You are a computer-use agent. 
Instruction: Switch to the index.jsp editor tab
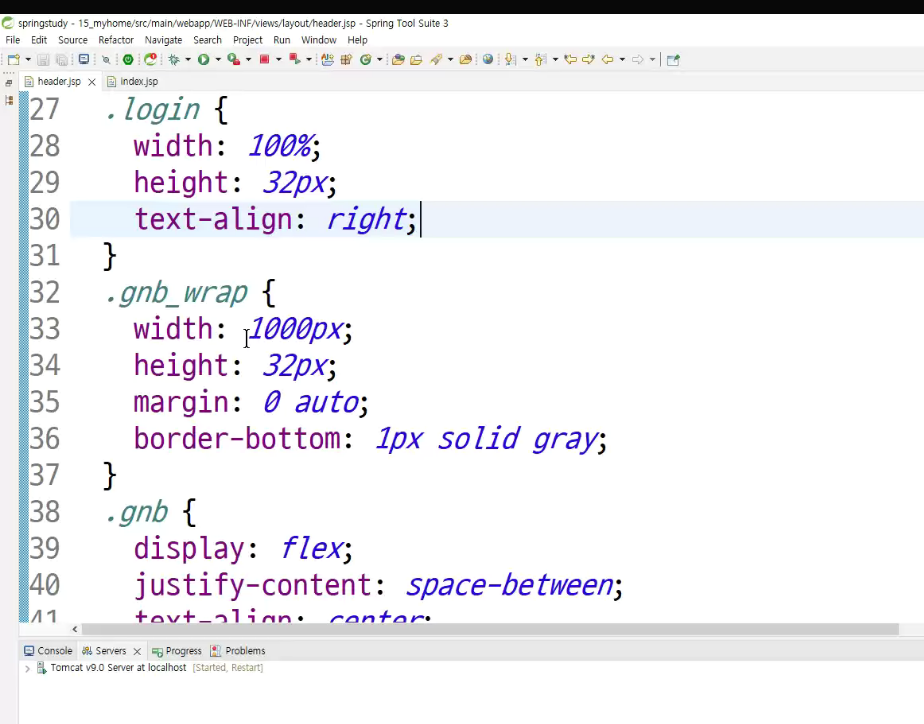tap(133, 81)
